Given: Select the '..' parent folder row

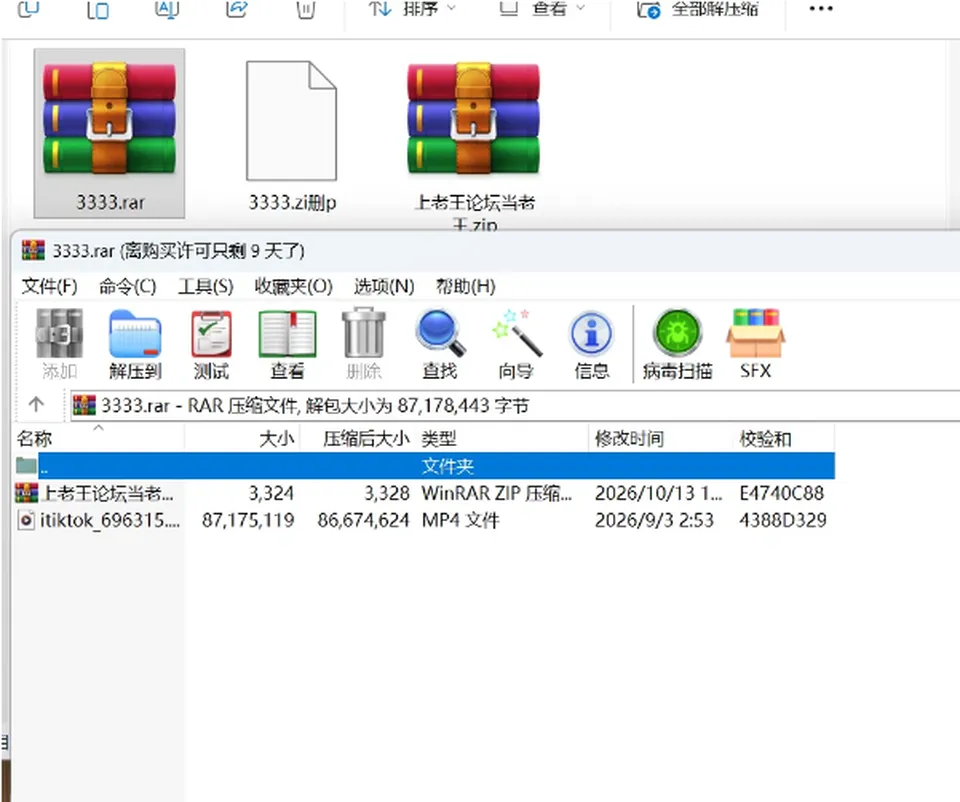Looking at the screenshot, I should [425, 466].
